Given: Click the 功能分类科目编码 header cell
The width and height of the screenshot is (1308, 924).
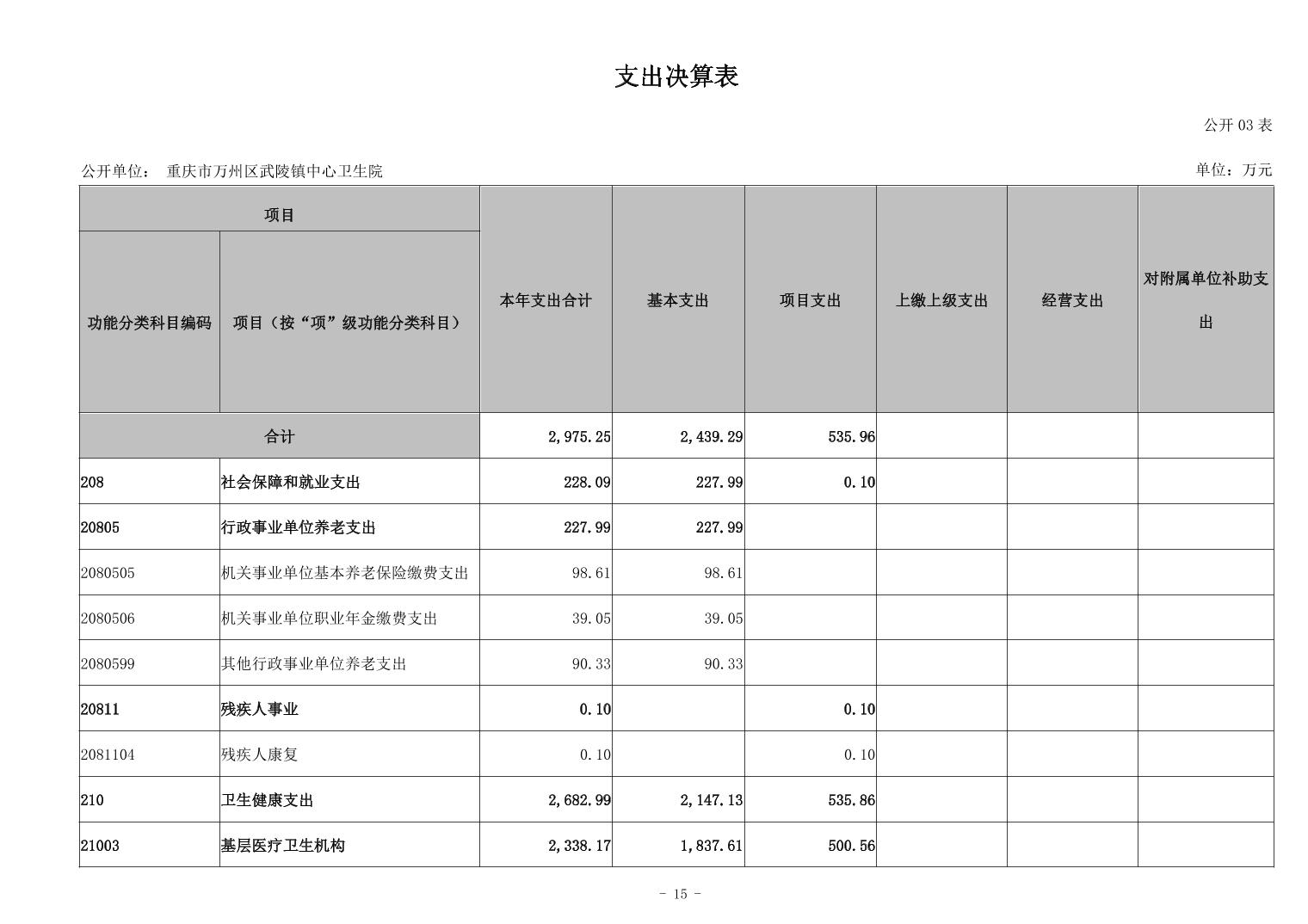Looking at the screenshot, I should coord(149,323).
